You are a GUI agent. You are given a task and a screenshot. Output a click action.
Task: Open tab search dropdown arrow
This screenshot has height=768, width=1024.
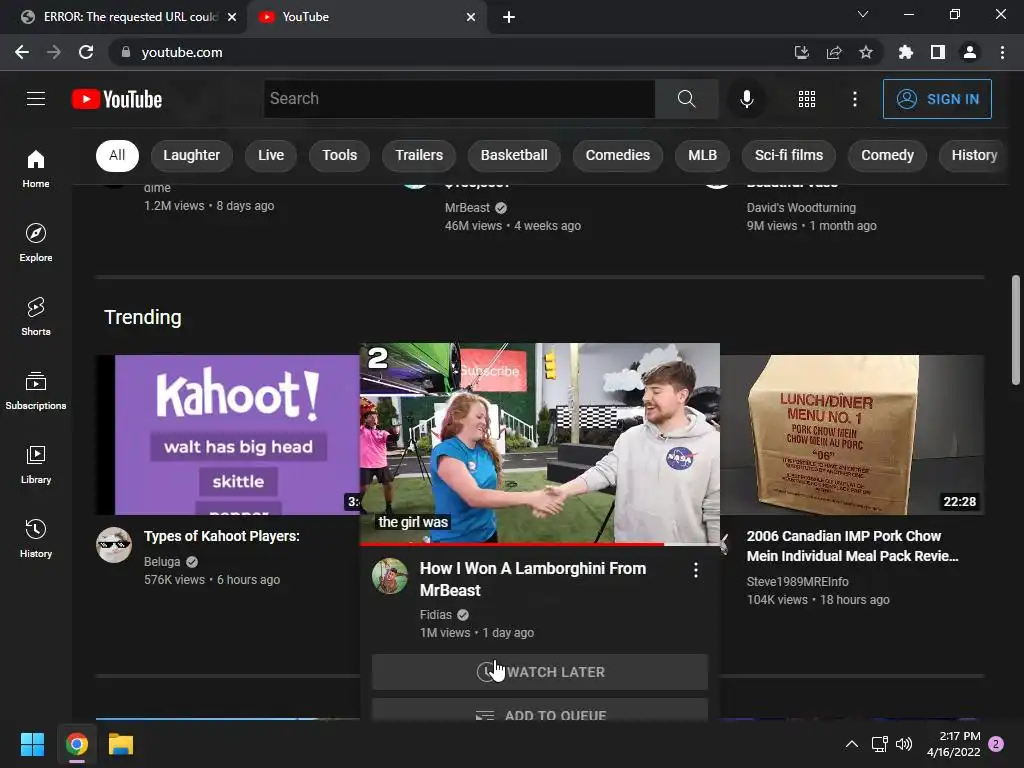pos(863,14)
